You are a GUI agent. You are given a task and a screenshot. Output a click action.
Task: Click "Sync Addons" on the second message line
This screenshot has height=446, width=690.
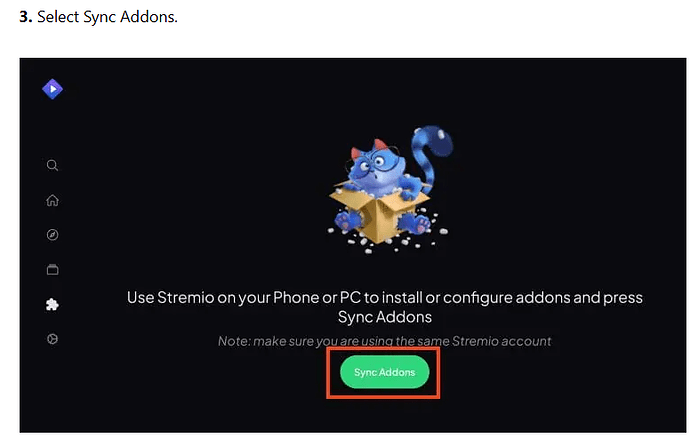click(385, 317)
